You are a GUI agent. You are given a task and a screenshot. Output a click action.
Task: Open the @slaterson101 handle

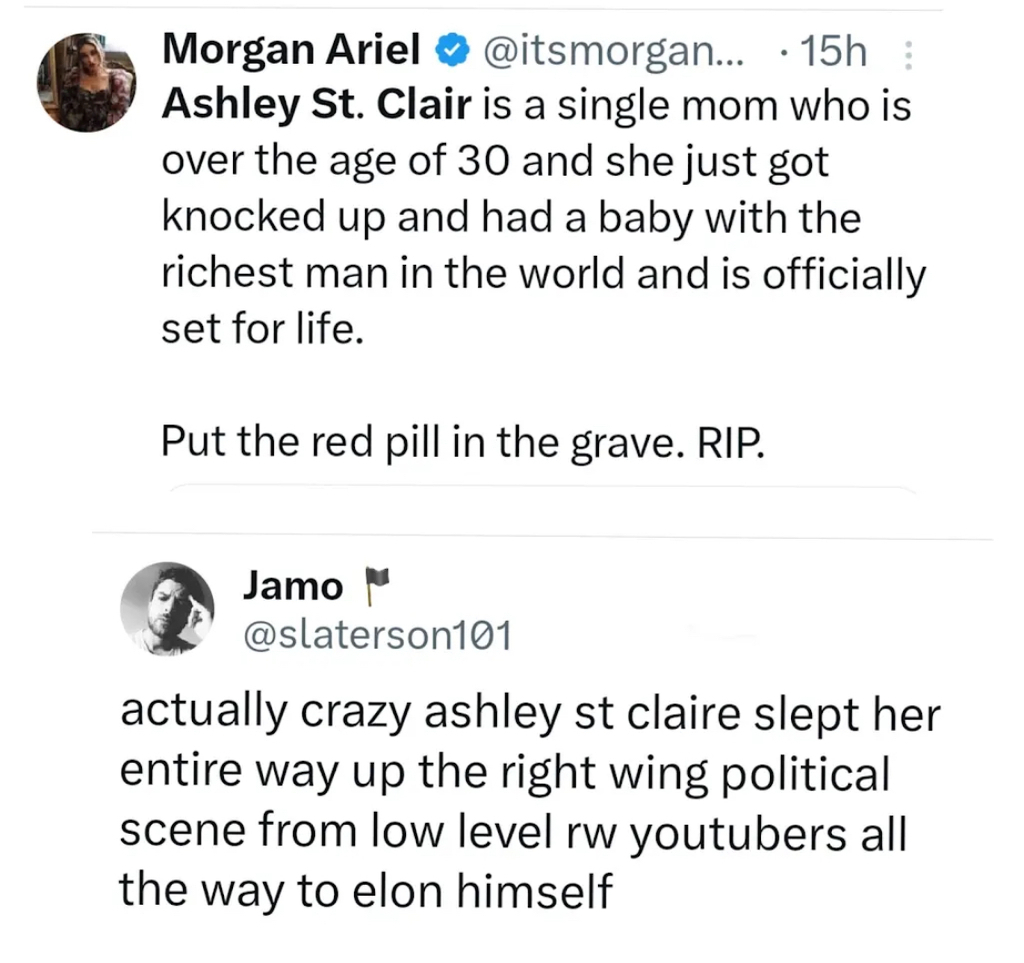378,634
